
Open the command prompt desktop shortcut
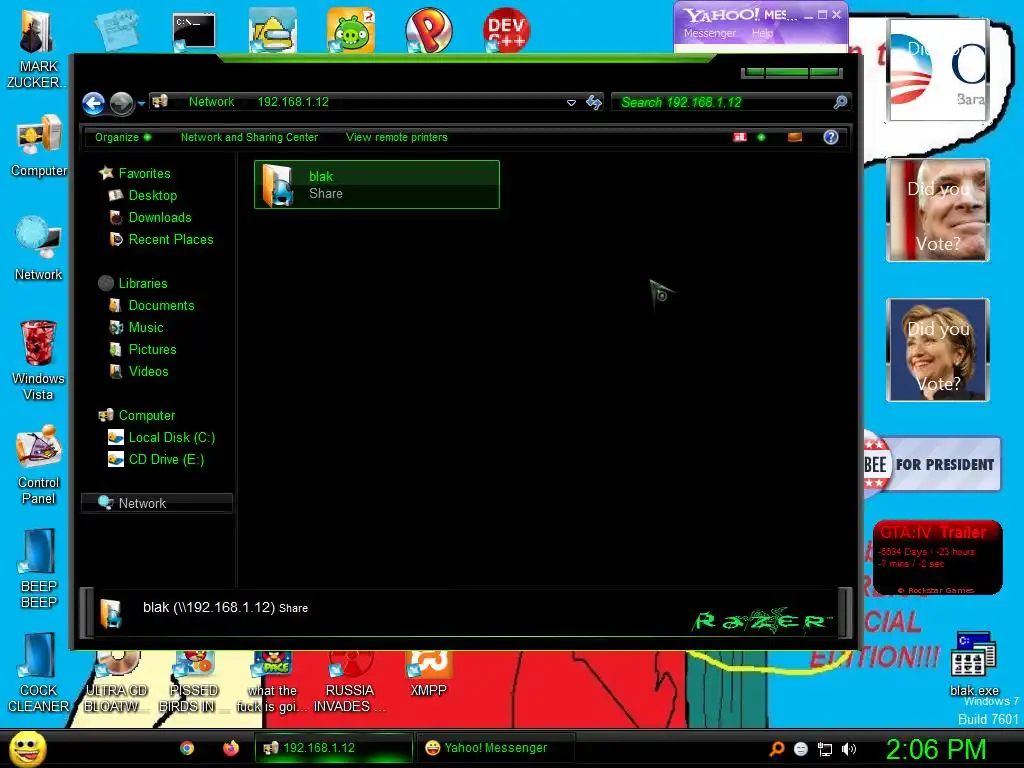click(193, 31)
